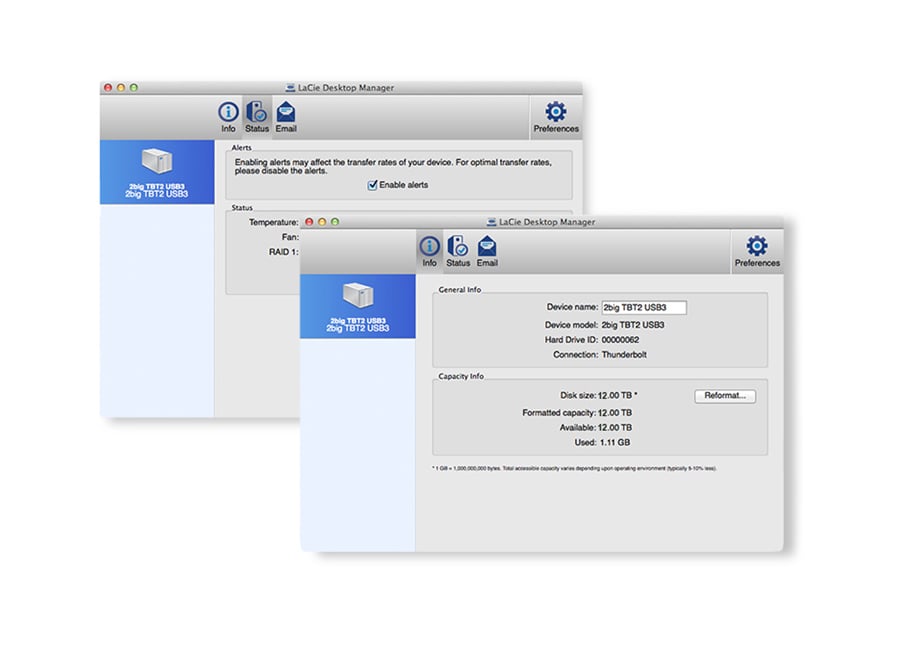900x650 pixels.
Task: Open the Preferences gear in the back window
Action: pos(556,117)
